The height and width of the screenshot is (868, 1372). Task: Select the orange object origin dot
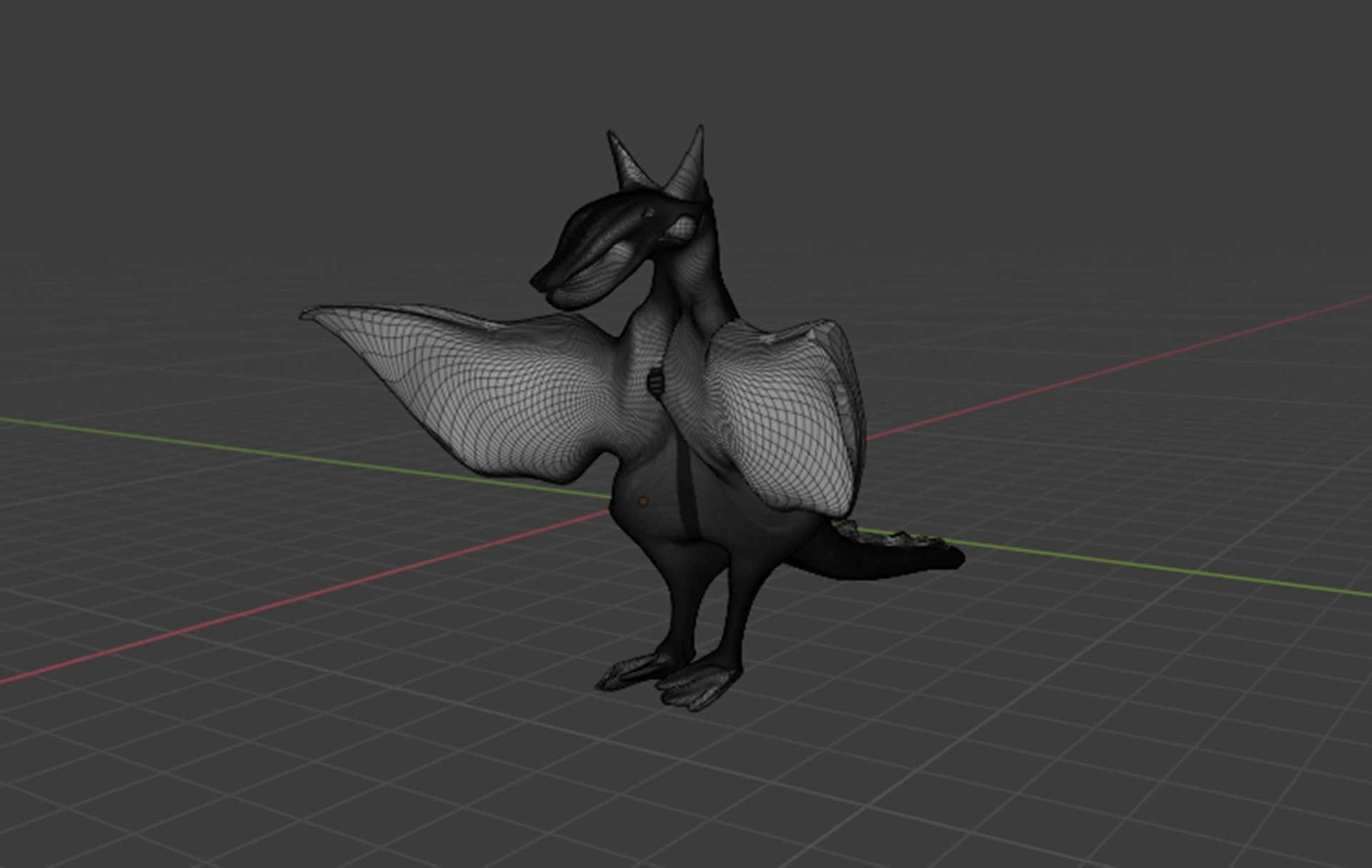click(x=642, y=502)
